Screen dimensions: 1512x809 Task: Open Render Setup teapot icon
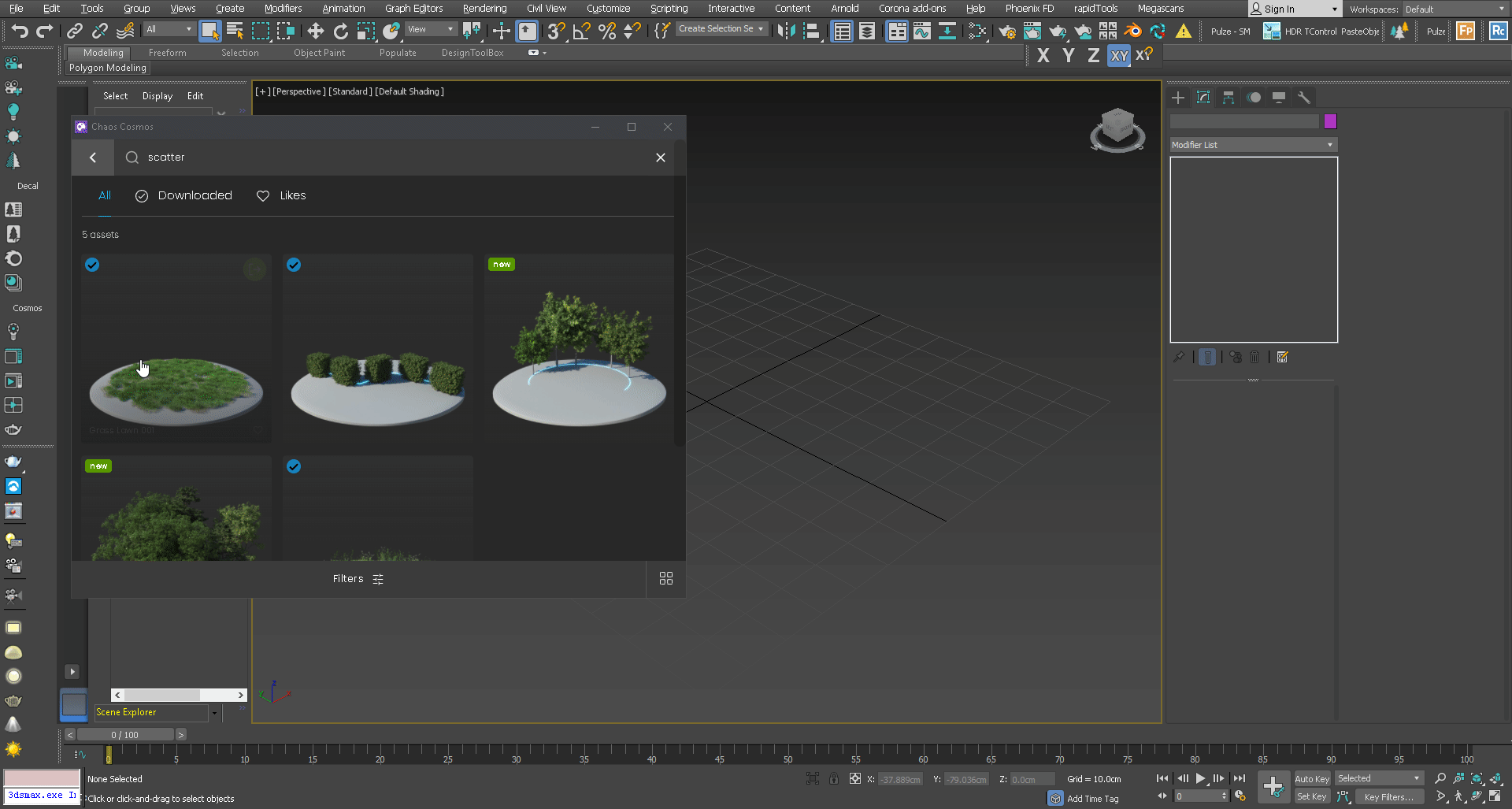pyautogui.click(x=1006, y=31)
